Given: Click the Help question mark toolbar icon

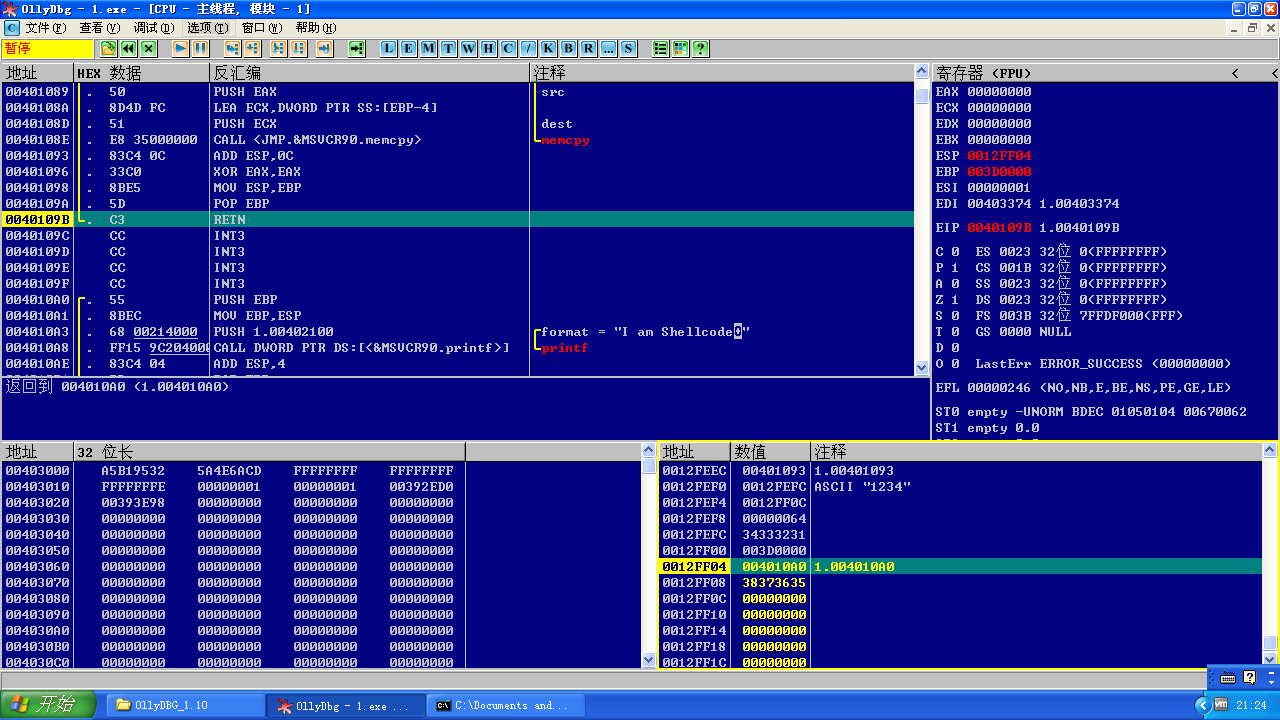Looking at the screenshot, I should coord(701,48).
